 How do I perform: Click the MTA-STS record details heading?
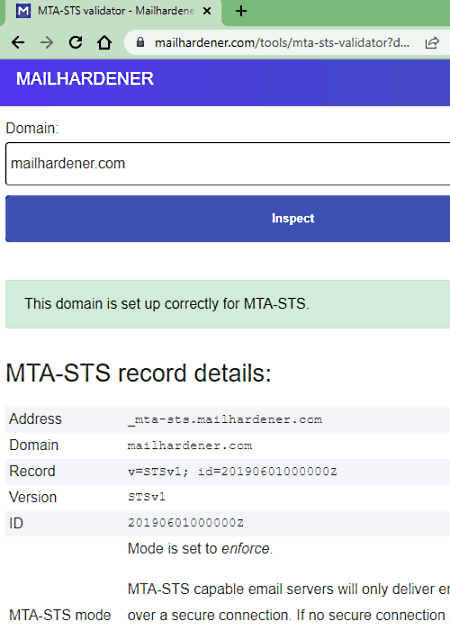139,373
